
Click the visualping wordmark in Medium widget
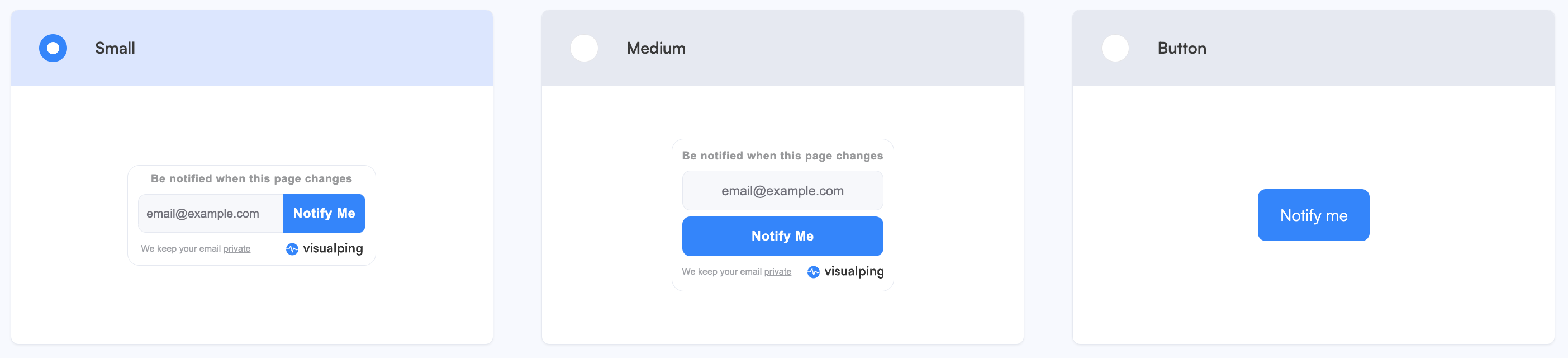tap(854, 271)
